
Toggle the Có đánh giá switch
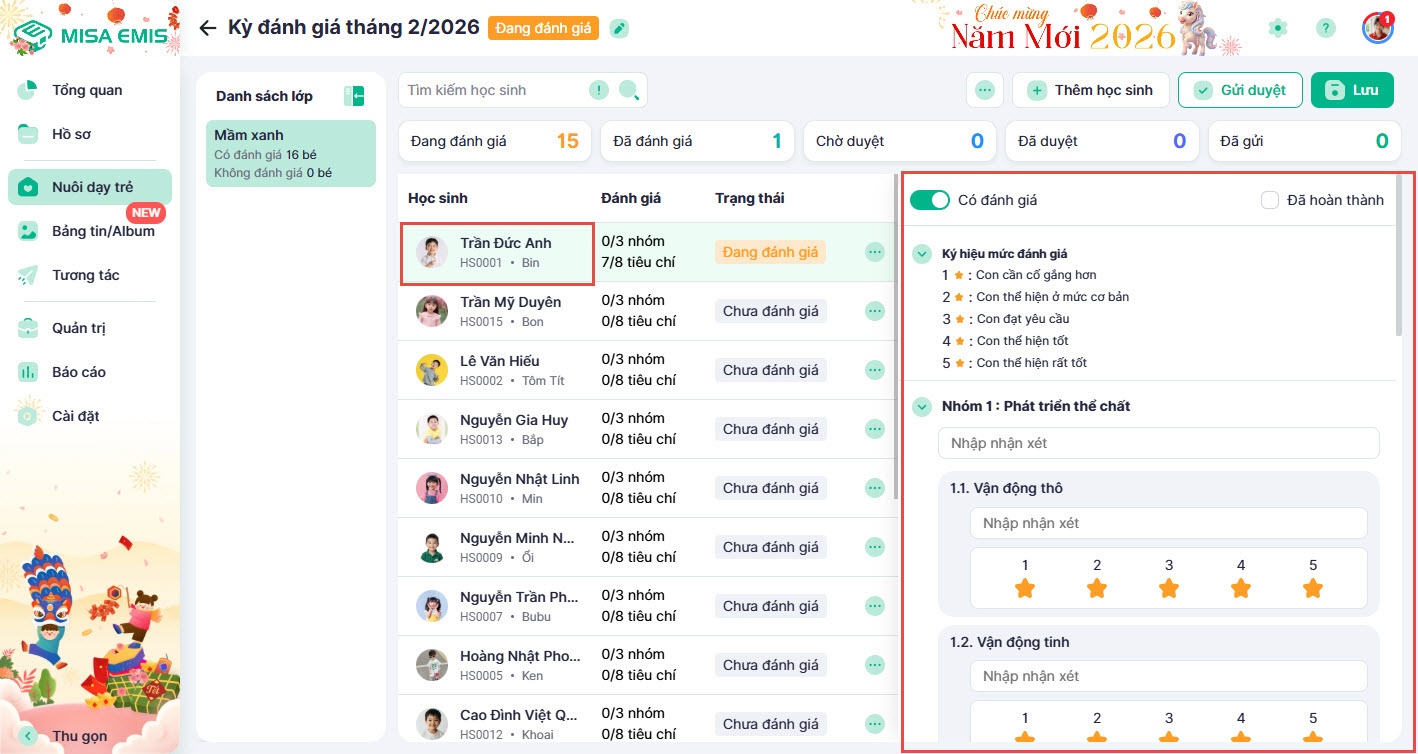click(929, 200)
